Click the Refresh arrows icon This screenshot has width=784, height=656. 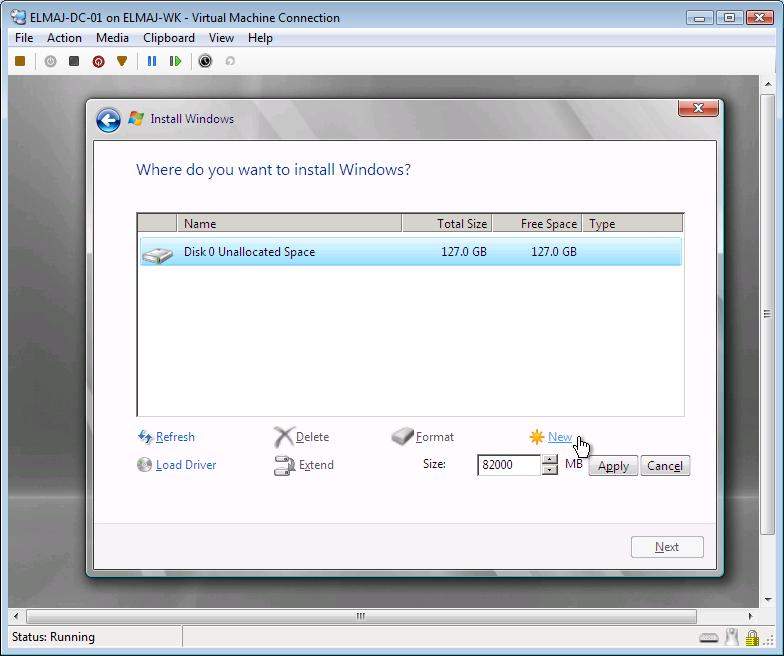point(145,437)
